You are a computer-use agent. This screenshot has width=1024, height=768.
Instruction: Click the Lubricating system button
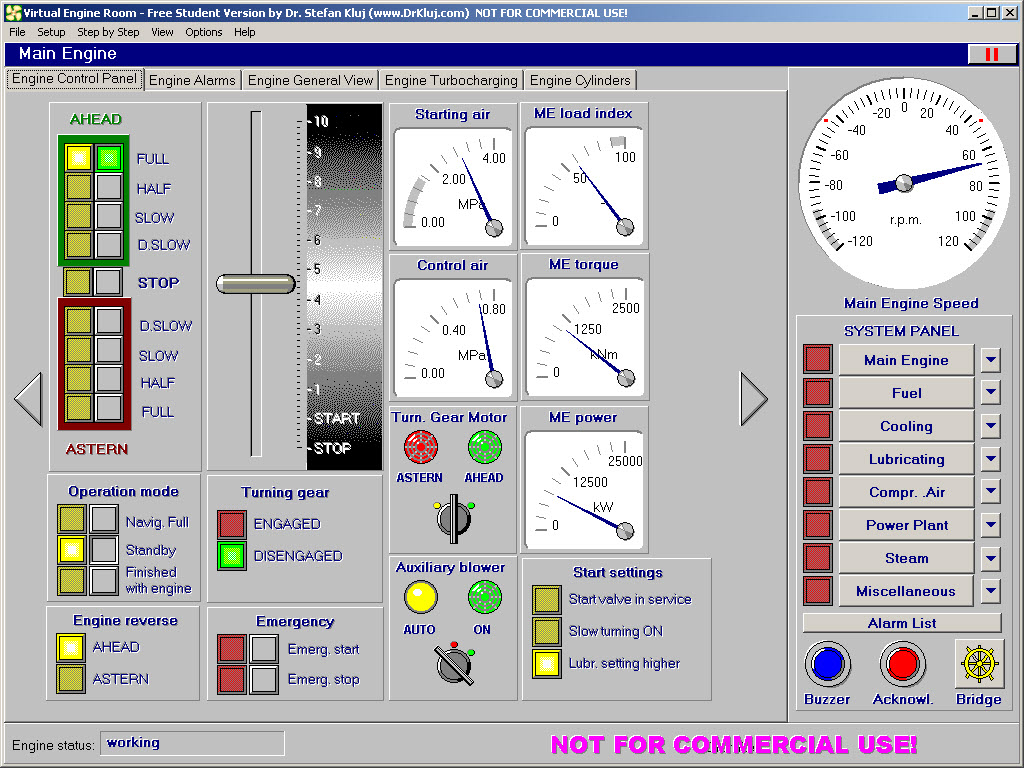coord(906,459)
